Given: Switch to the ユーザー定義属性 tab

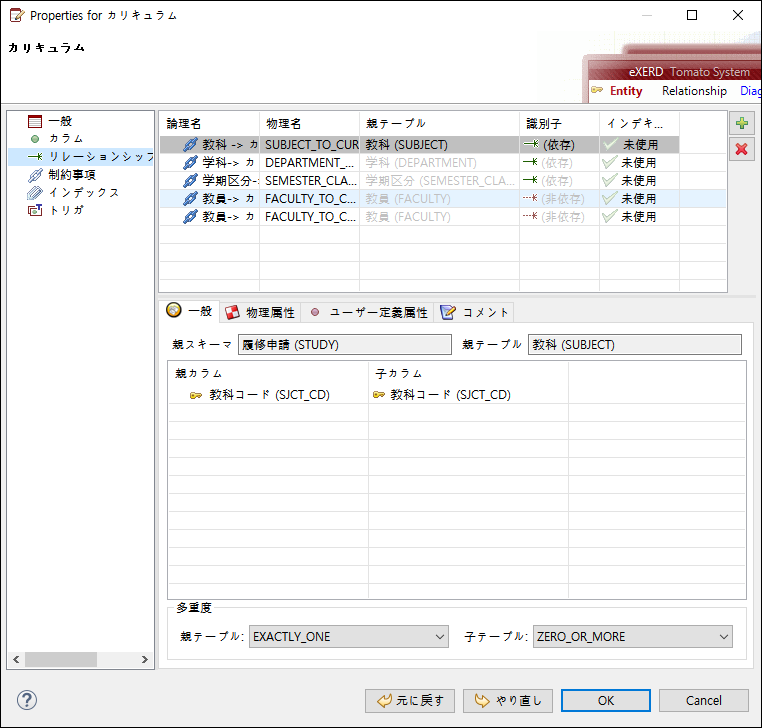Looking at the screenshot, I should [x=369, y=312].
